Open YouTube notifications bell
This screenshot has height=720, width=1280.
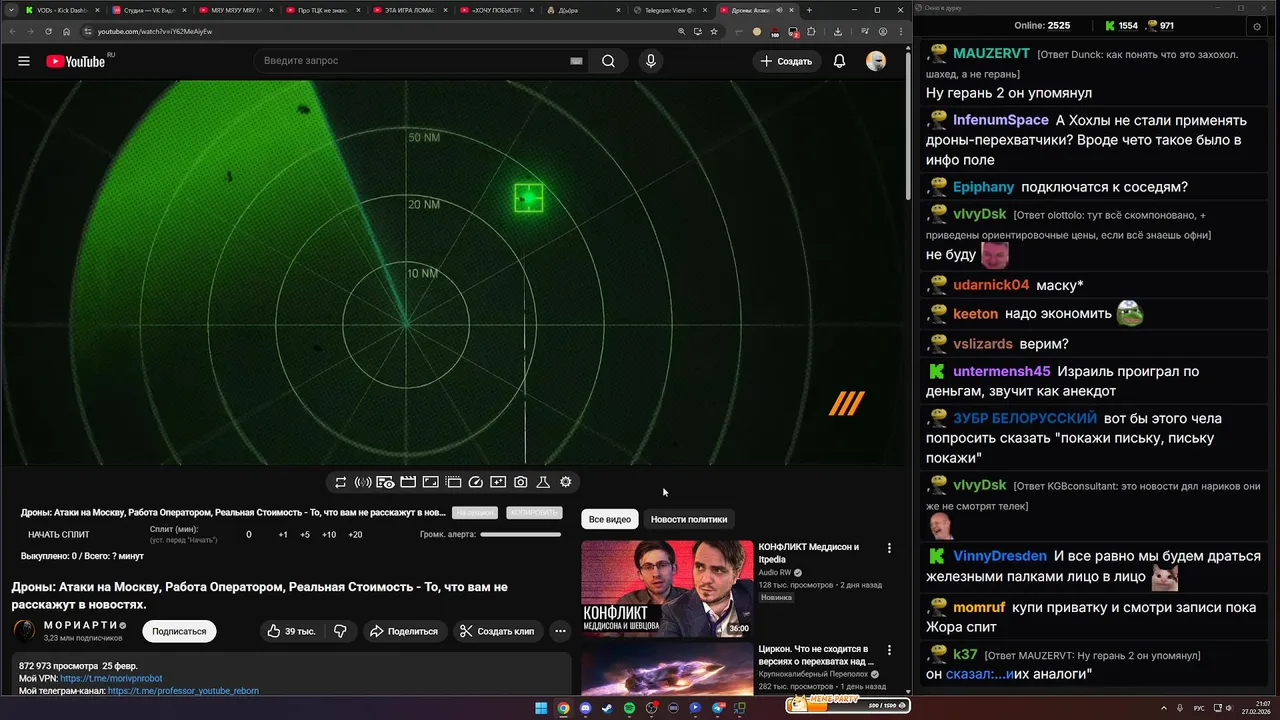839,61
